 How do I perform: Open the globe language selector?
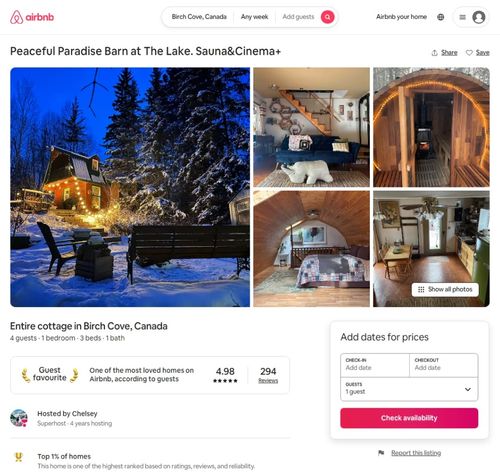click(x=440, y=17)
